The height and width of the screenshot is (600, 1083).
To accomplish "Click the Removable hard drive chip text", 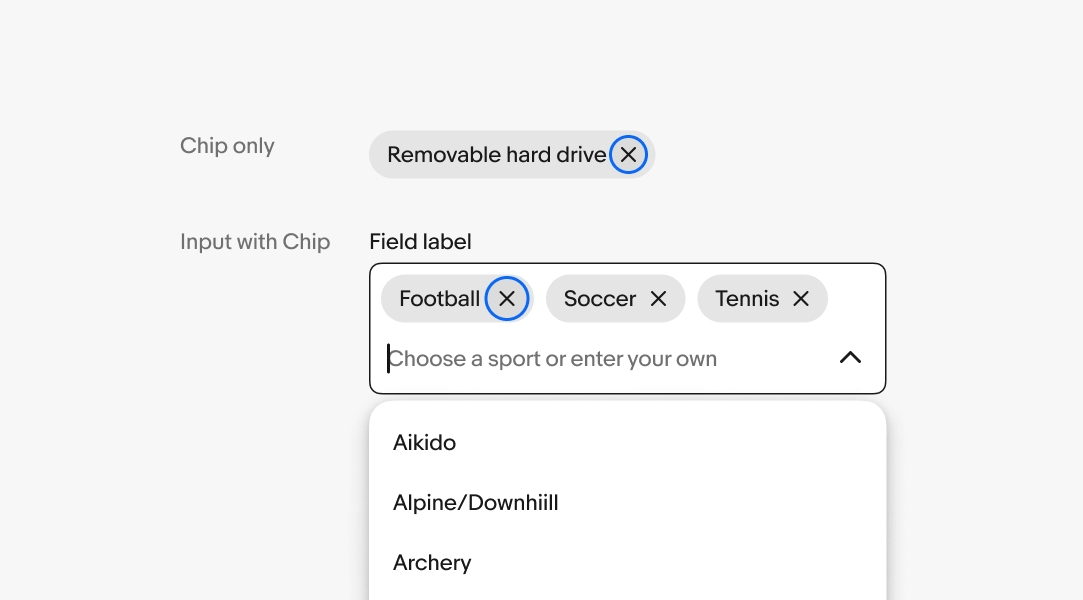I will pos(496,155).
